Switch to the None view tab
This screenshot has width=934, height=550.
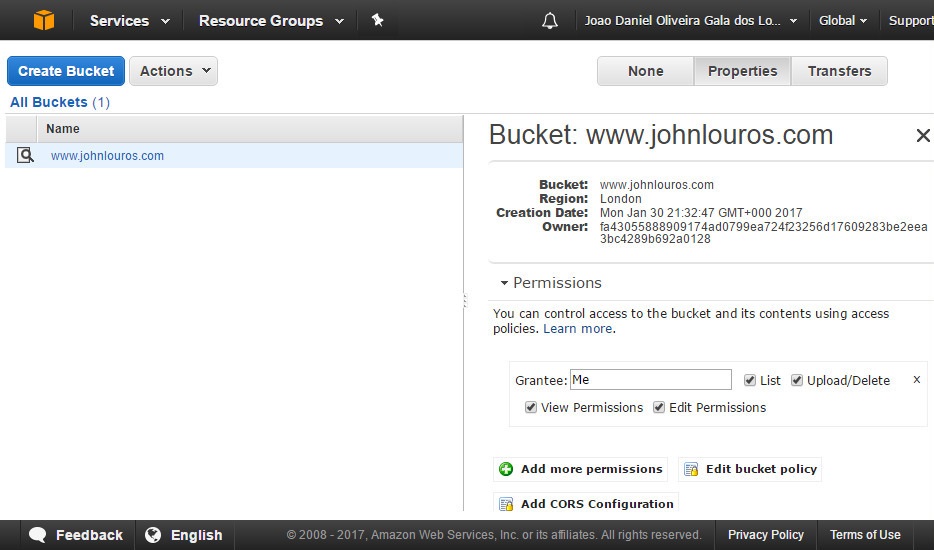point(646,71)
